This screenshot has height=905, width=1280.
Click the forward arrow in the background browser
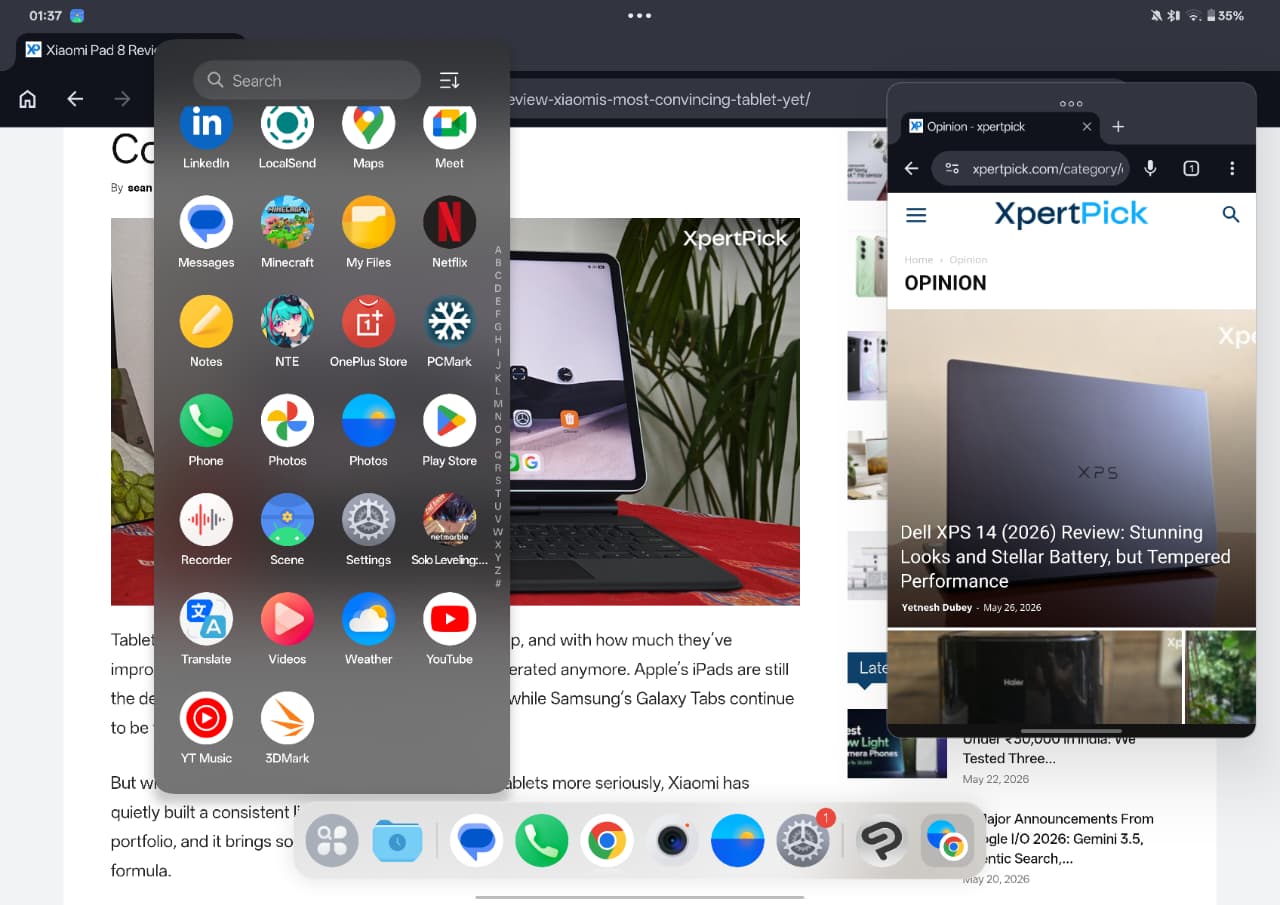coord(122,98)
